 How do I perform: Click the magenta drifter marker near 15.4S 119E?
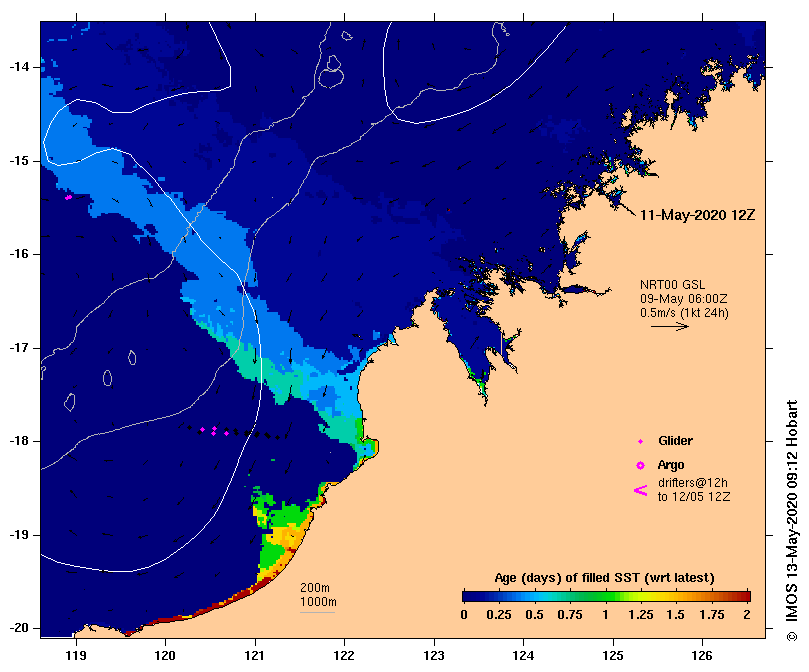[x=68, y=197]
